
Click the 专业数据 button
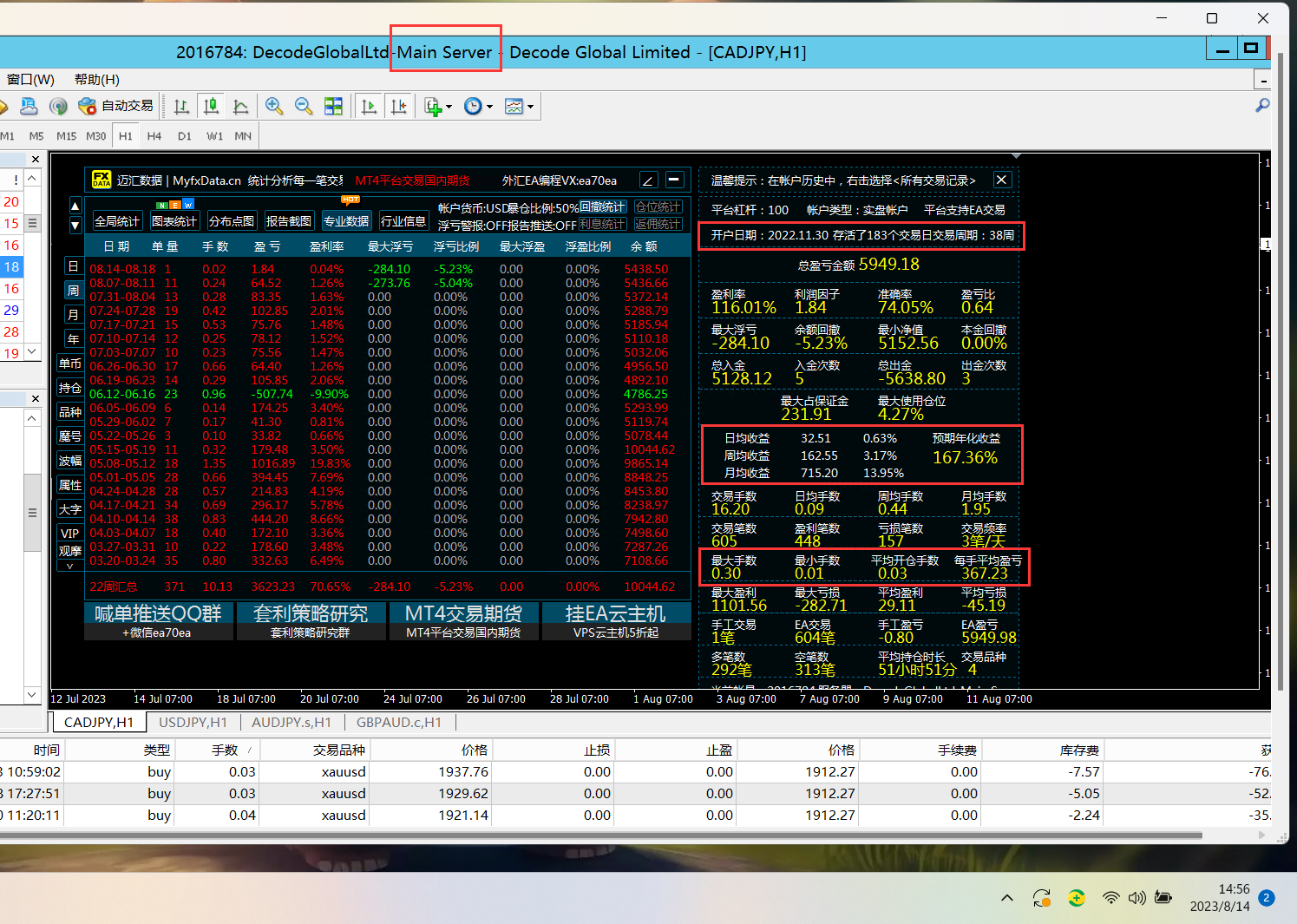[x=346, y=221]
